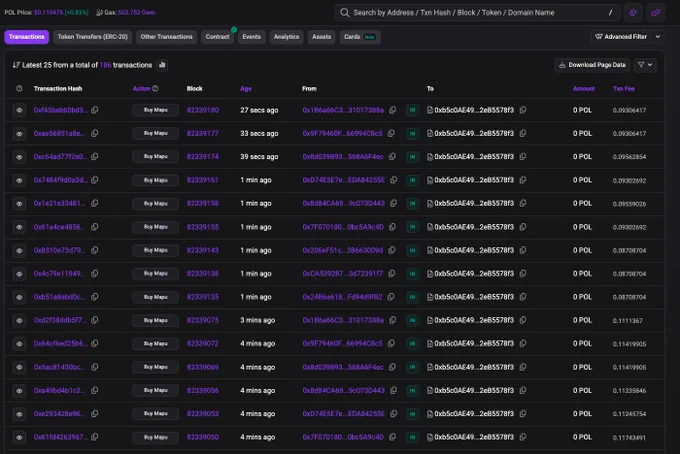680x454 pixels.
Task: Switch to Transactions tab
Action: coord(26,37)
